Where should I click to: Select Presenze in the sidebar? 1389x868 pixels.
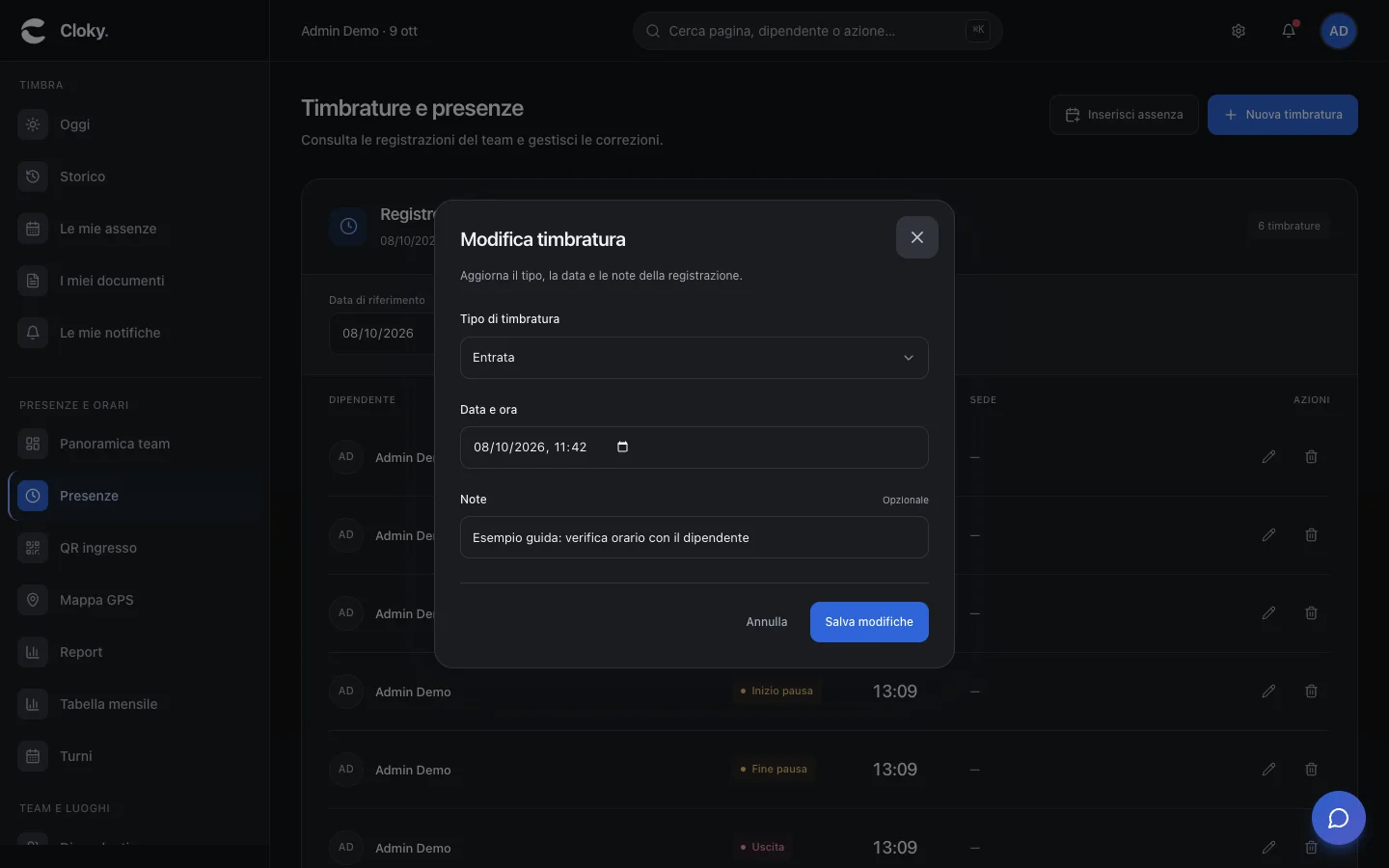pos(135,496)
